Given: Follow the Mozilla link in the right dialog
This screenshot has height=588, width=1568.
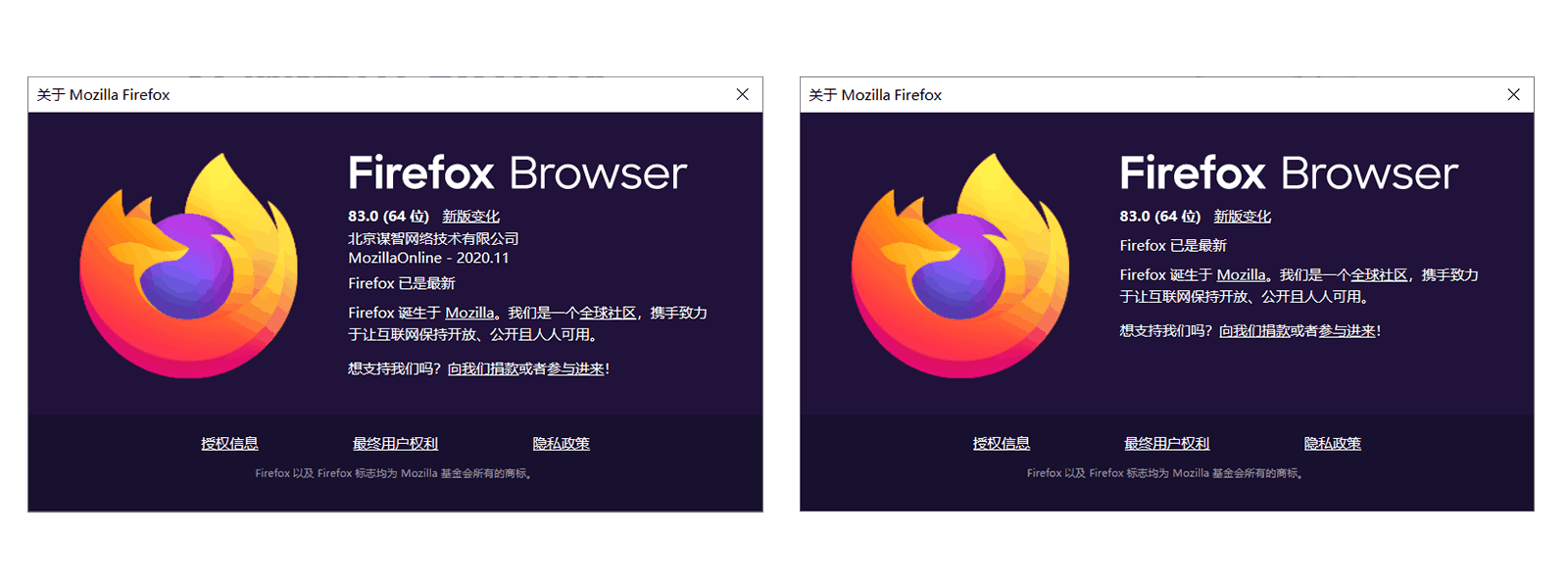Looking at the screenshot, I should (1241, 275).
